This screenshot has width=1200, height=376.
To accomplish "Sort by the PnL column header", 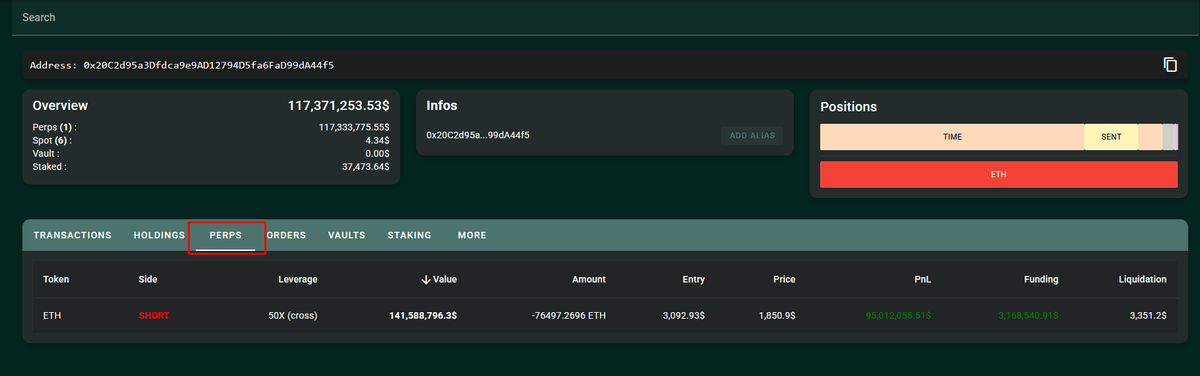I will pyautogui.click(x=922, y=279).
